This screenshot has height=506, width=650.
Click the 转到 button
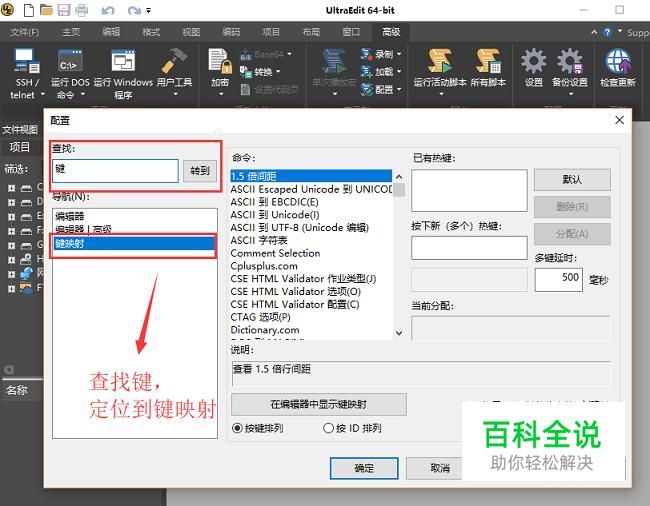pyautogui.click(x=200, y=171)
